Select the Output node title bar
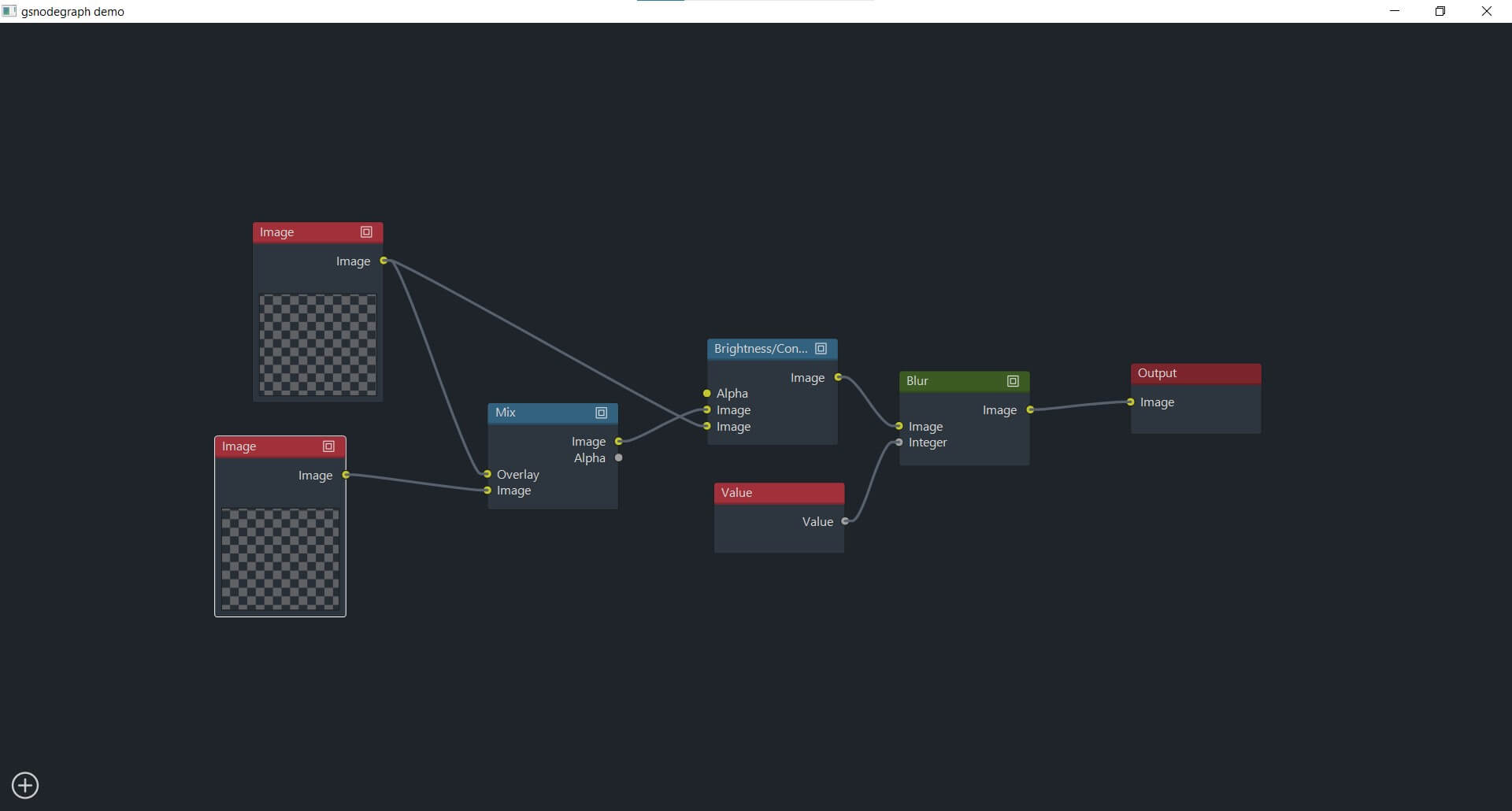 point(1195,373)
